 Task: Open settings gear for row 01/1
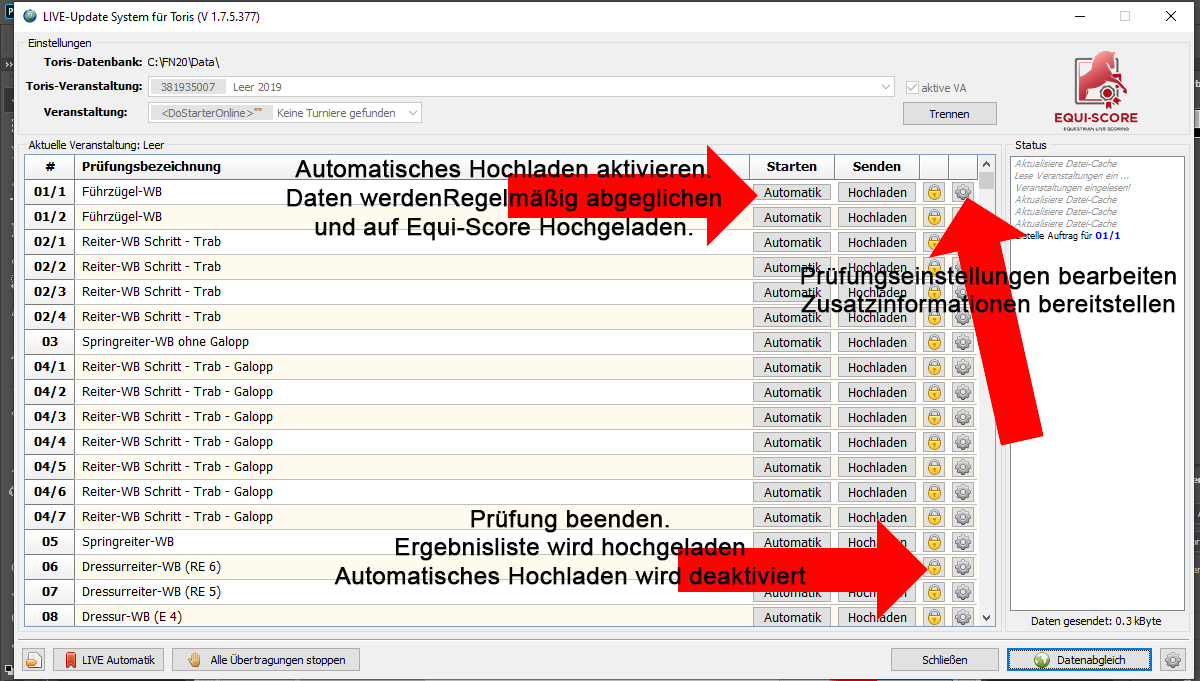963,192
